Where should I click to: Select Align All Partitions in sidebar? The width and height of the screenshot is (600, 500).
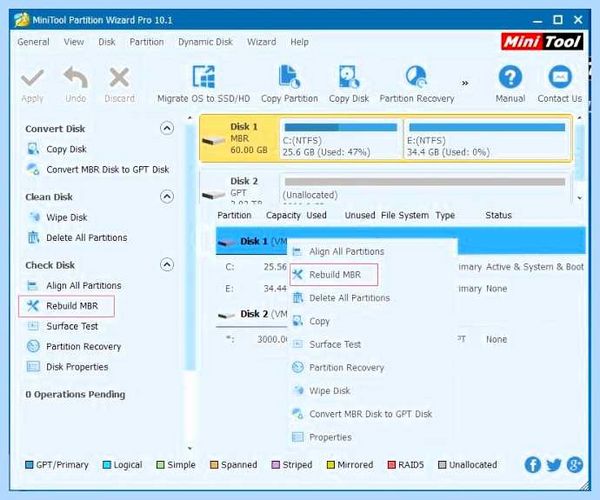[x=74, y=285]
